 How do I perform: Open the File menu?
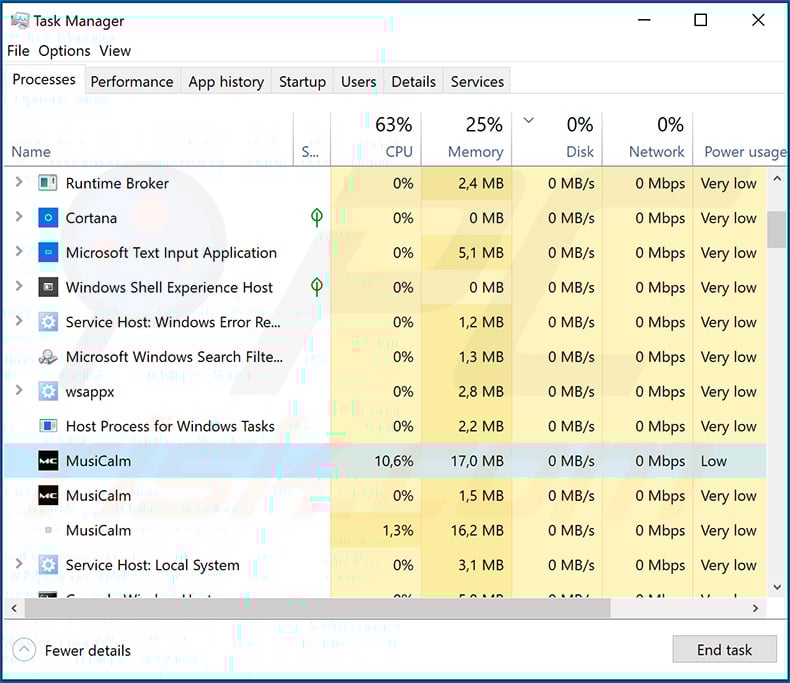(x=18, y=51)
